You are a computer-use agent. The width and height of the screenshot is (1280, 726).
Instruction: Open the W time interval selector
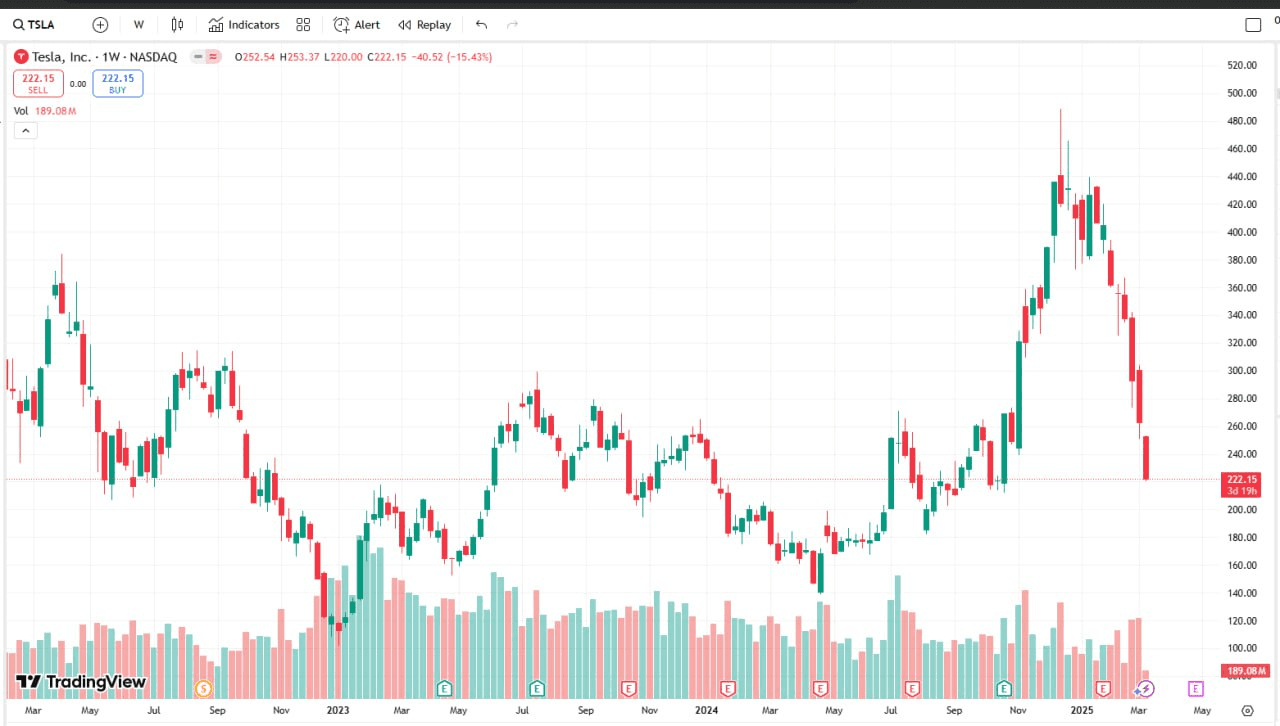pos(138,24)
